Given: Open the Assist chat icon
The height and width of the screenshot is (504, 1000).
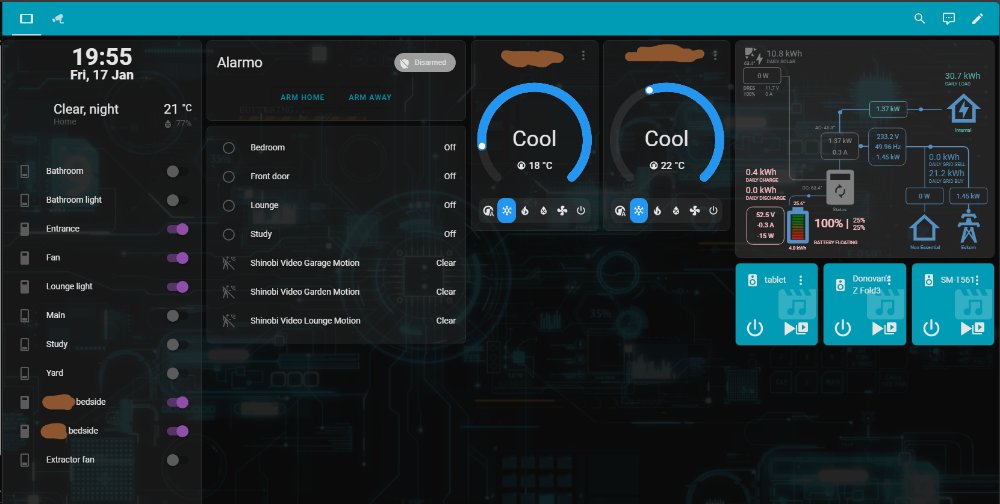Looking at the screenshot, I should (949, 19).
